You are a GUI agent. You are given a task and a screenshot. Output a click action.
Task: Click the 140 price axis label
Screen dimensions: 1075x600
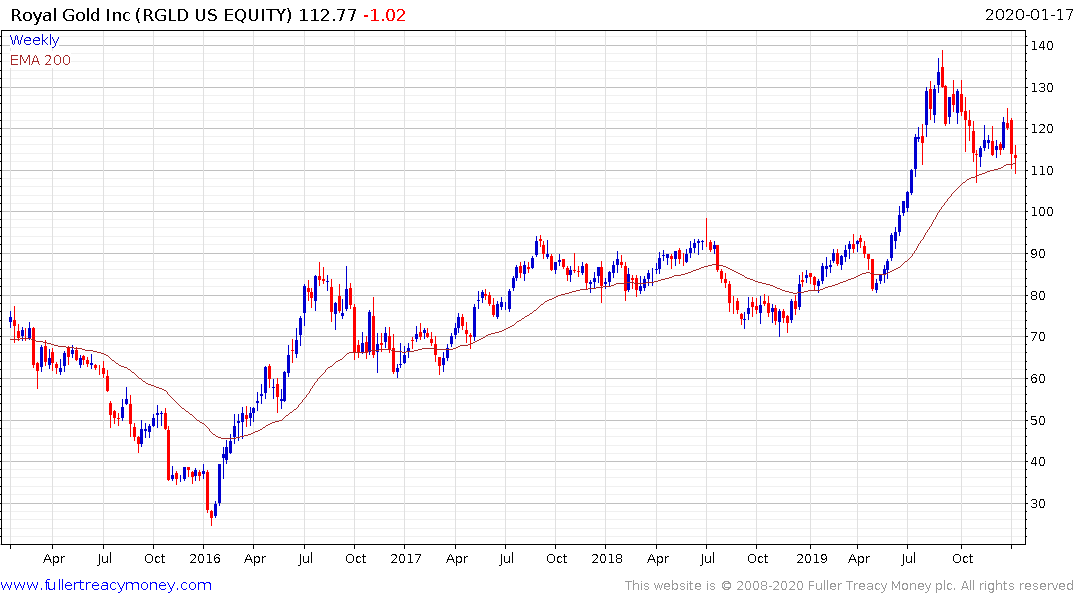(1041, 46)
